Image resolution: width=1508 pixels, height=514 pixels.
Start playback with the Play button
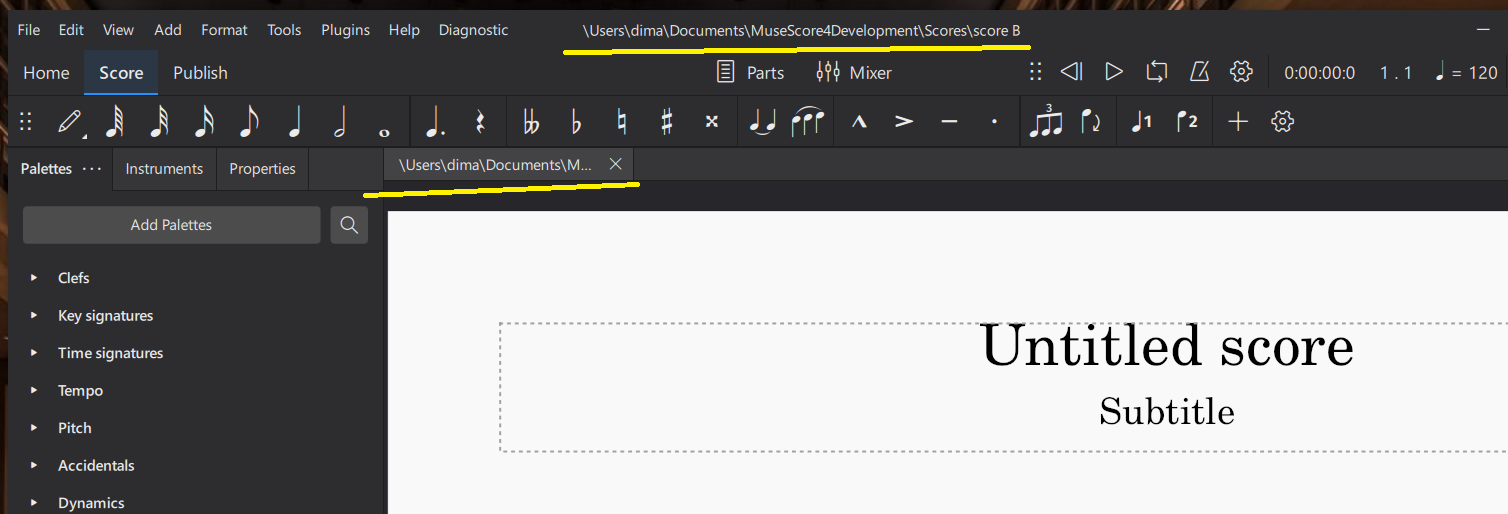tap(1113, 72)
